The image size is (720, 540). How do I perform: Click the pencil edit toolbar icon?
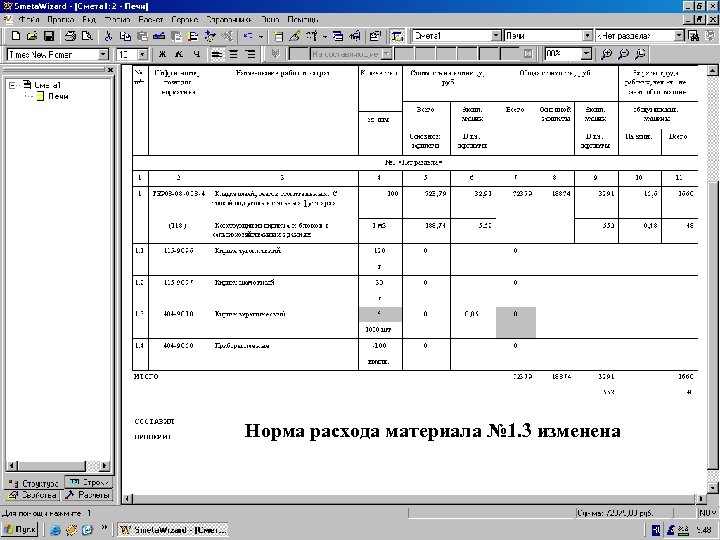click(294, 36)
